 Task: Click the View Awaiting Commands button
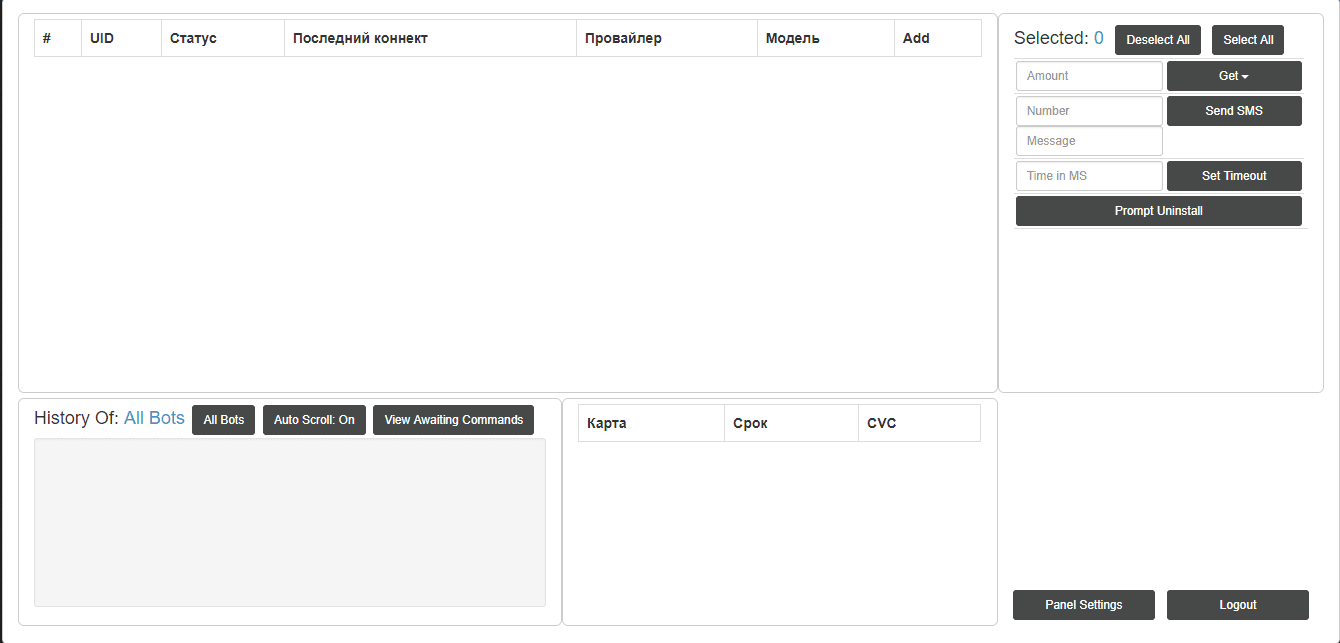(453, 420)
